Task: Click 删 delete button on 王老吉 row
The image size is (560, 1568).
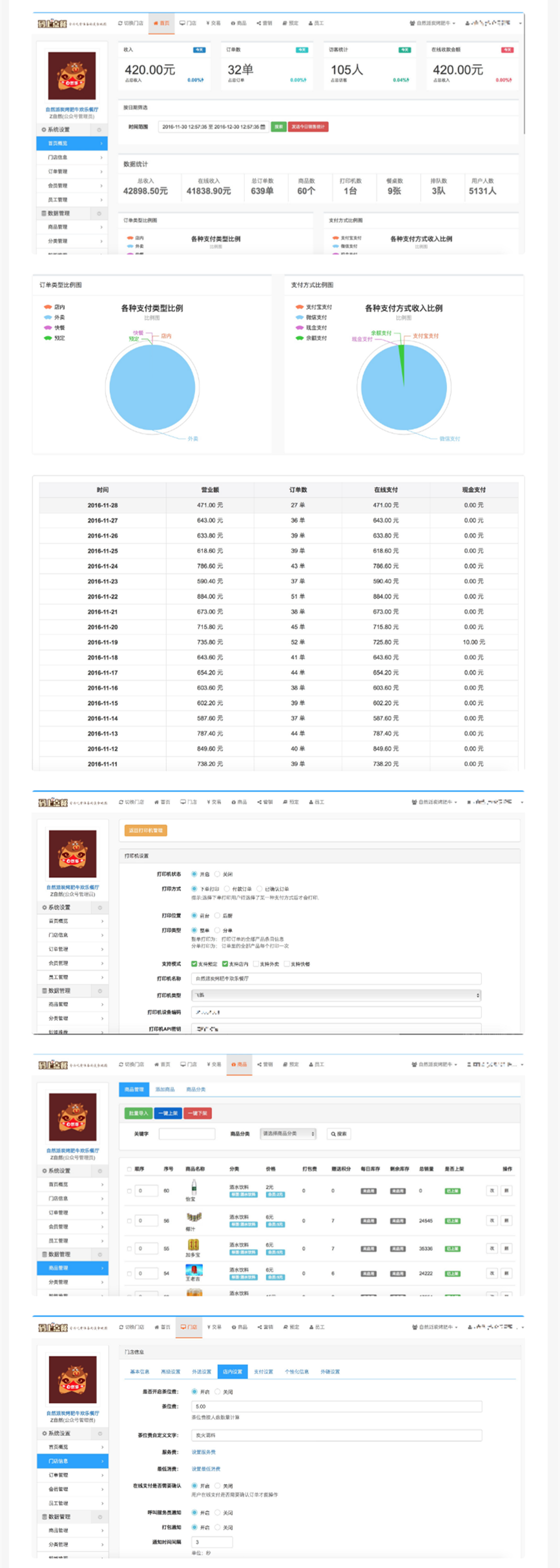Action: click(x=506, y=1274)
